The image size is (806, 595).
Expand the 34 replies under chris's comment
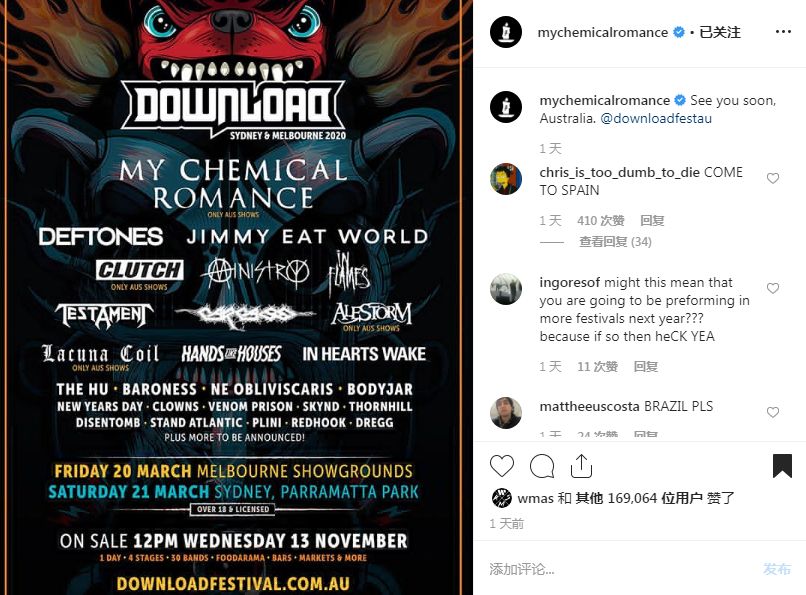(615, 241)
